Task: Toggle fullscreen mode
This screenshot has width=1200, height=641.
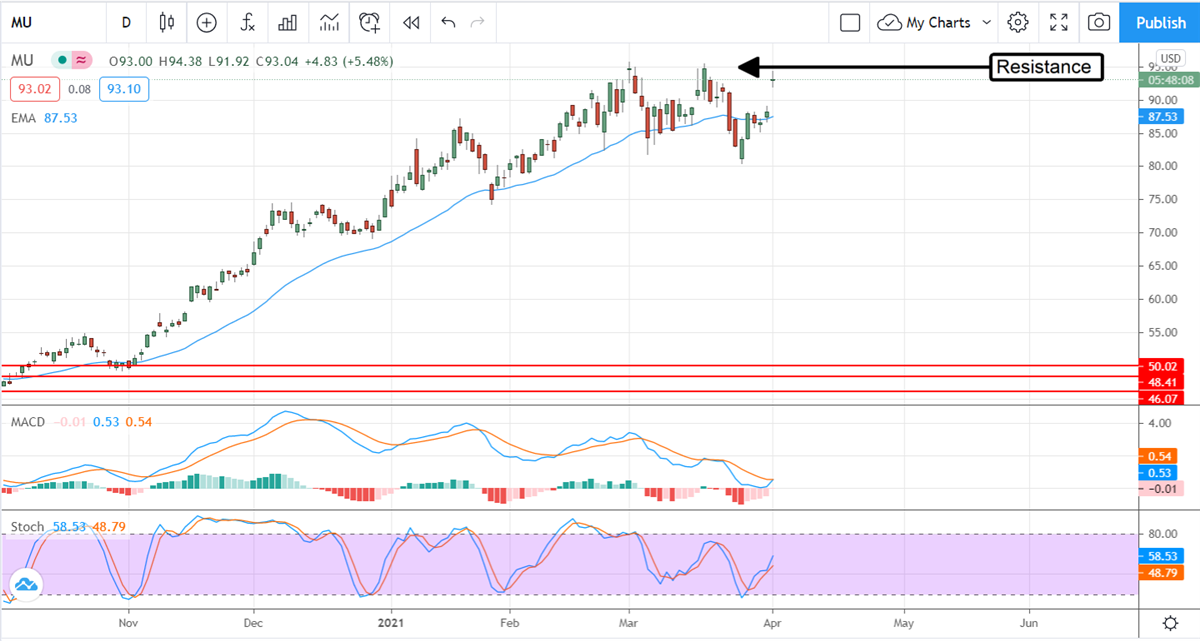Action: click(1059, 22)
